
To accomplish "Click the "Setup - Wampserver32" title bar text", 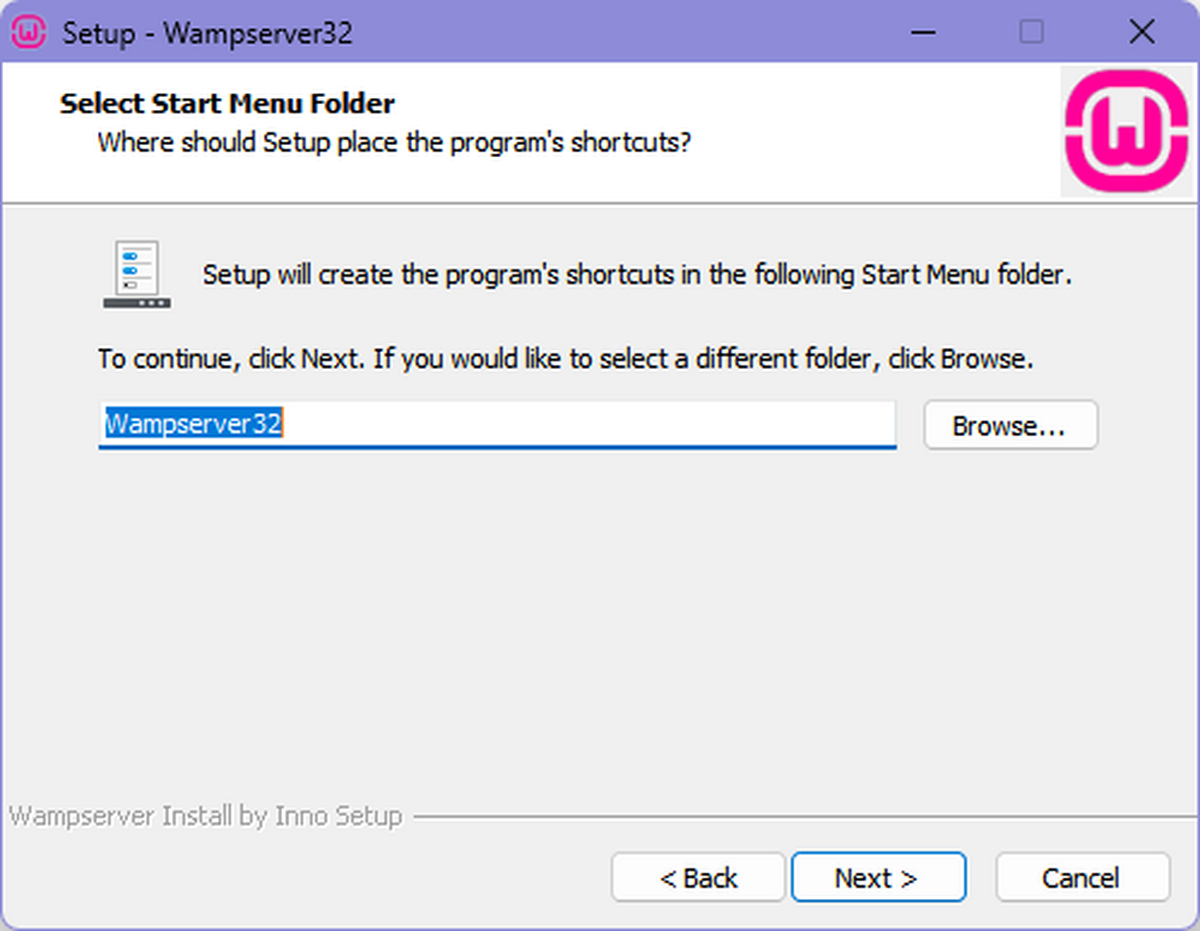I will point(207,32).
